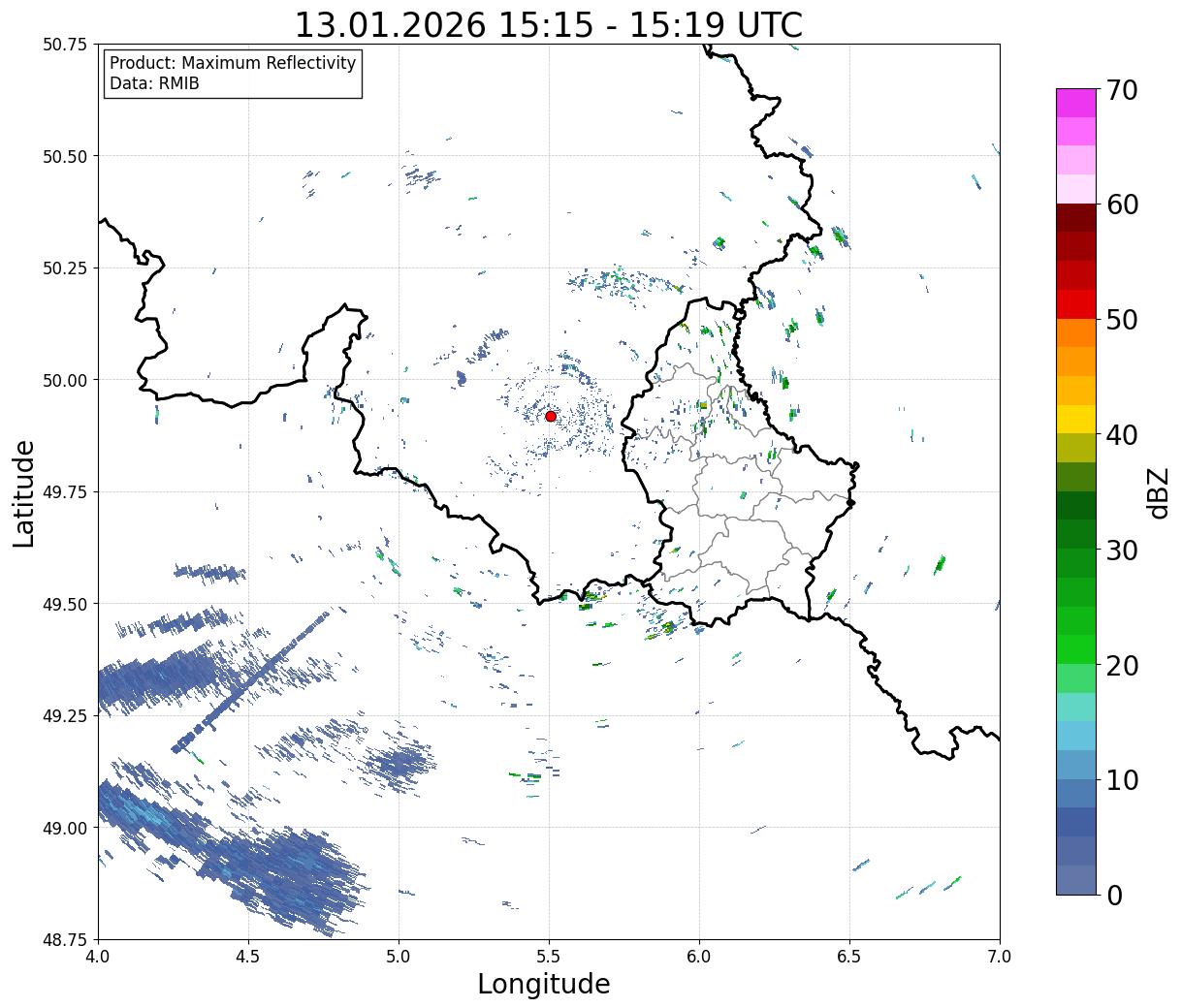Click the latitude tick label 49.50
The width and height of the screenshot is (1182, 1008).
pyautogui.click(x=65, y=604)
